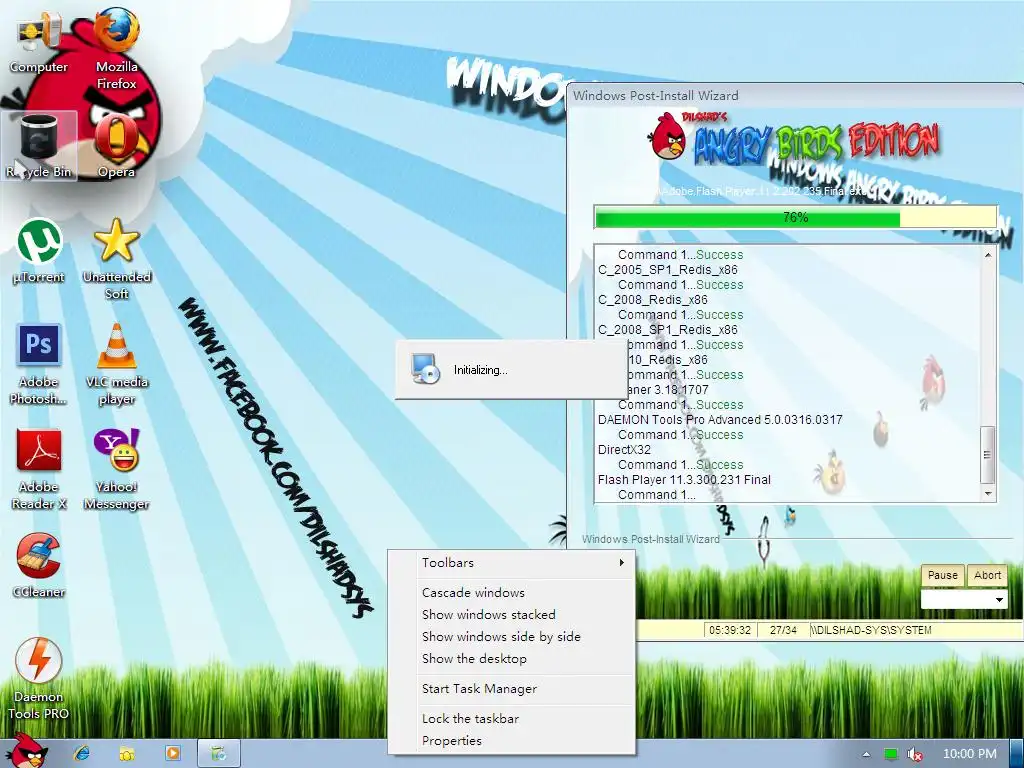Click the green tray status icon
Screen dimensions: 1024x768
tap(891, 754)
